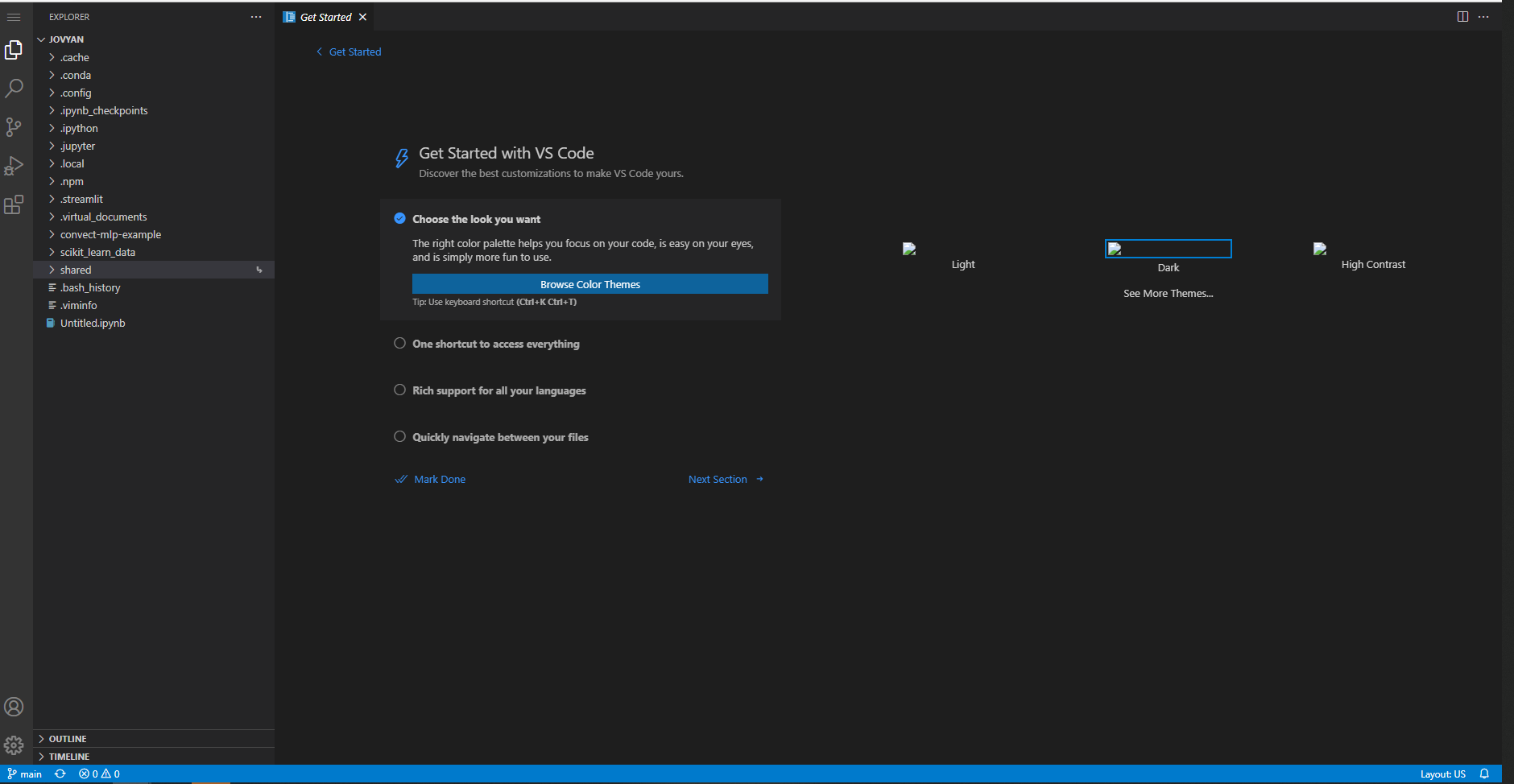1514x784 pixels.
Task: Open the Extensions view
Action: [14, 204]
